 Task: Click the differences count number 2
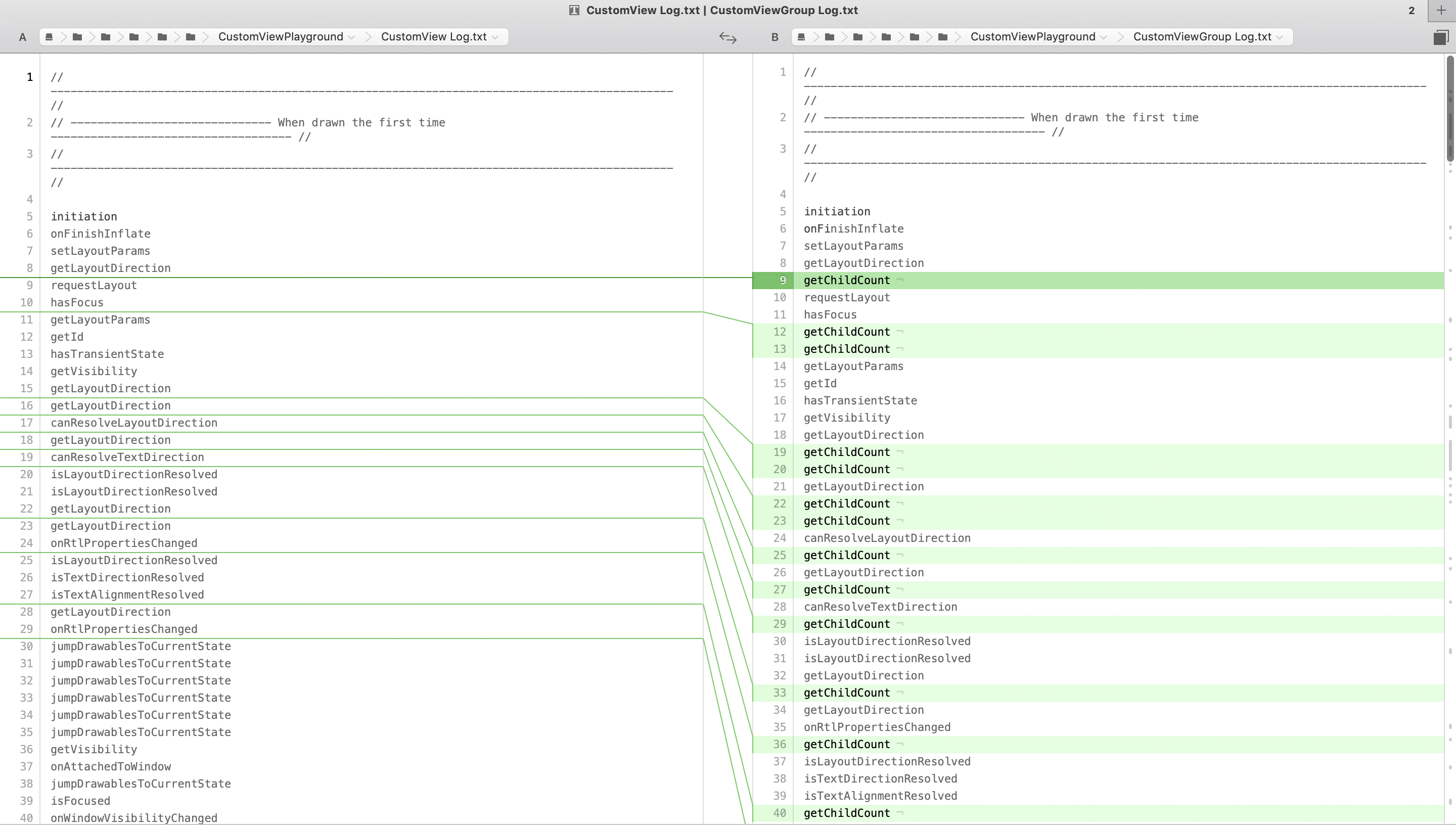click(1411, 10)
